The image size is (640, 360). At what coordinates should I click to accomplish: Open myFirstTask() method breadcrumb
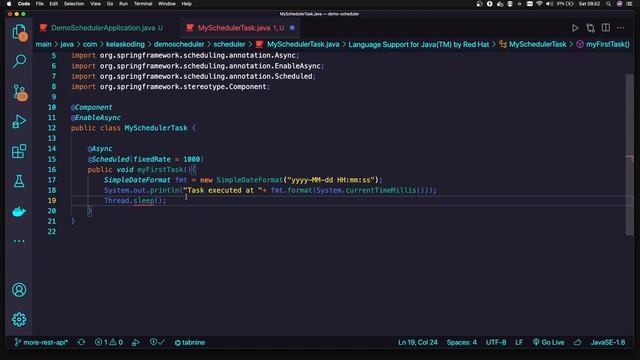pyautogui.click(x=603, y=44)
